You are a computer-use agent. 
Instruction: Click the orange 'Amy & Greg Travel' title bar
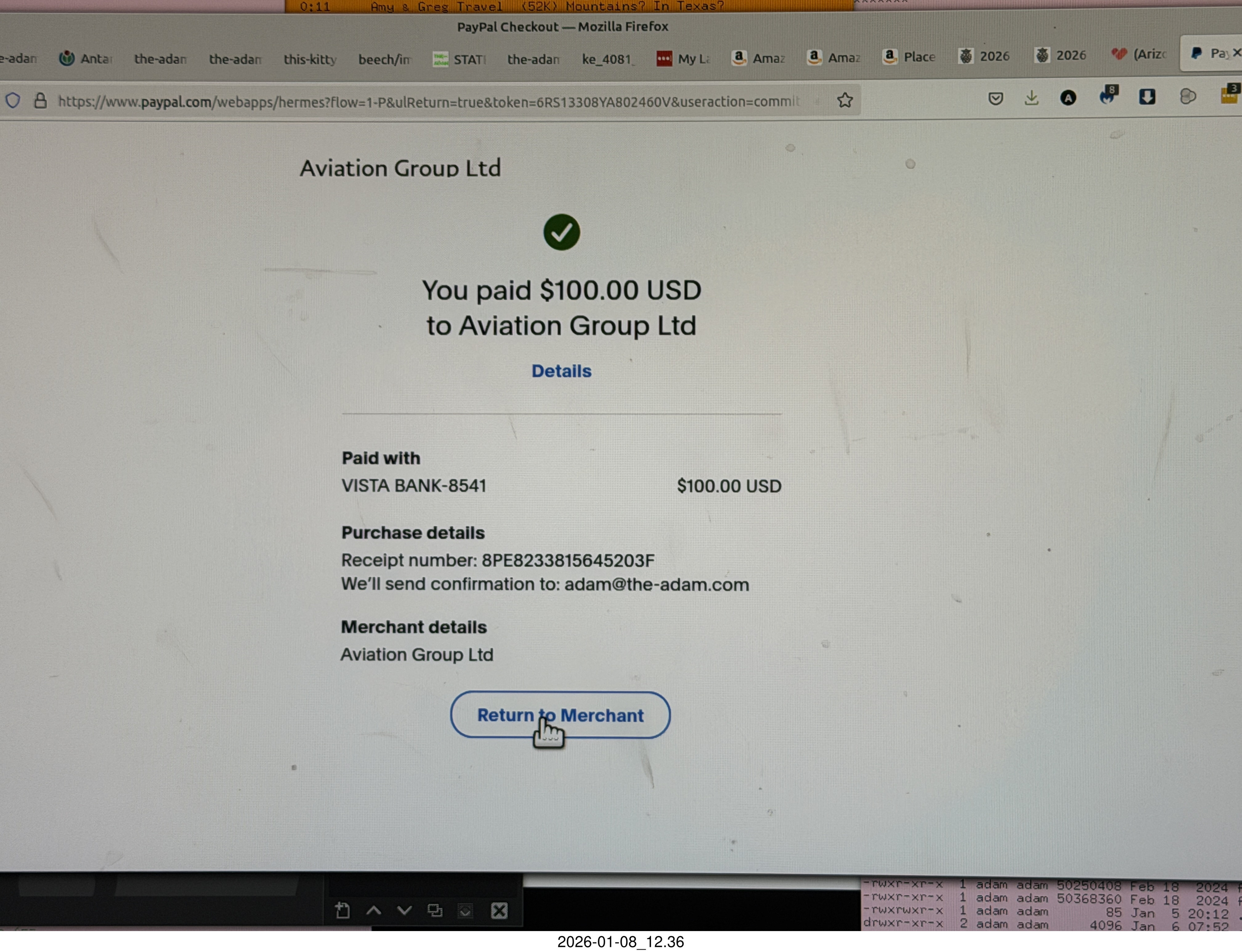point(569,6)
